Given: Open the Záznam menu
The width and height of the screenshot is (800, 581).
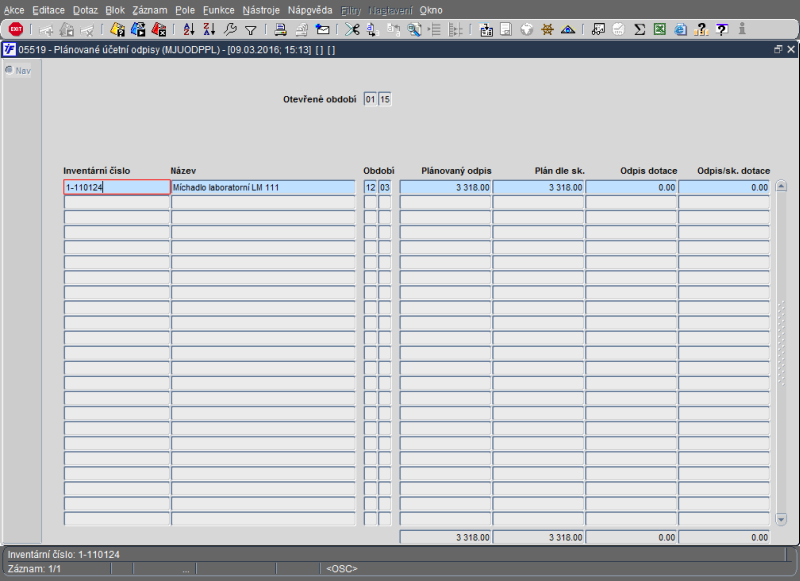Looking at the screenshot, I should (x=149, y=10).
